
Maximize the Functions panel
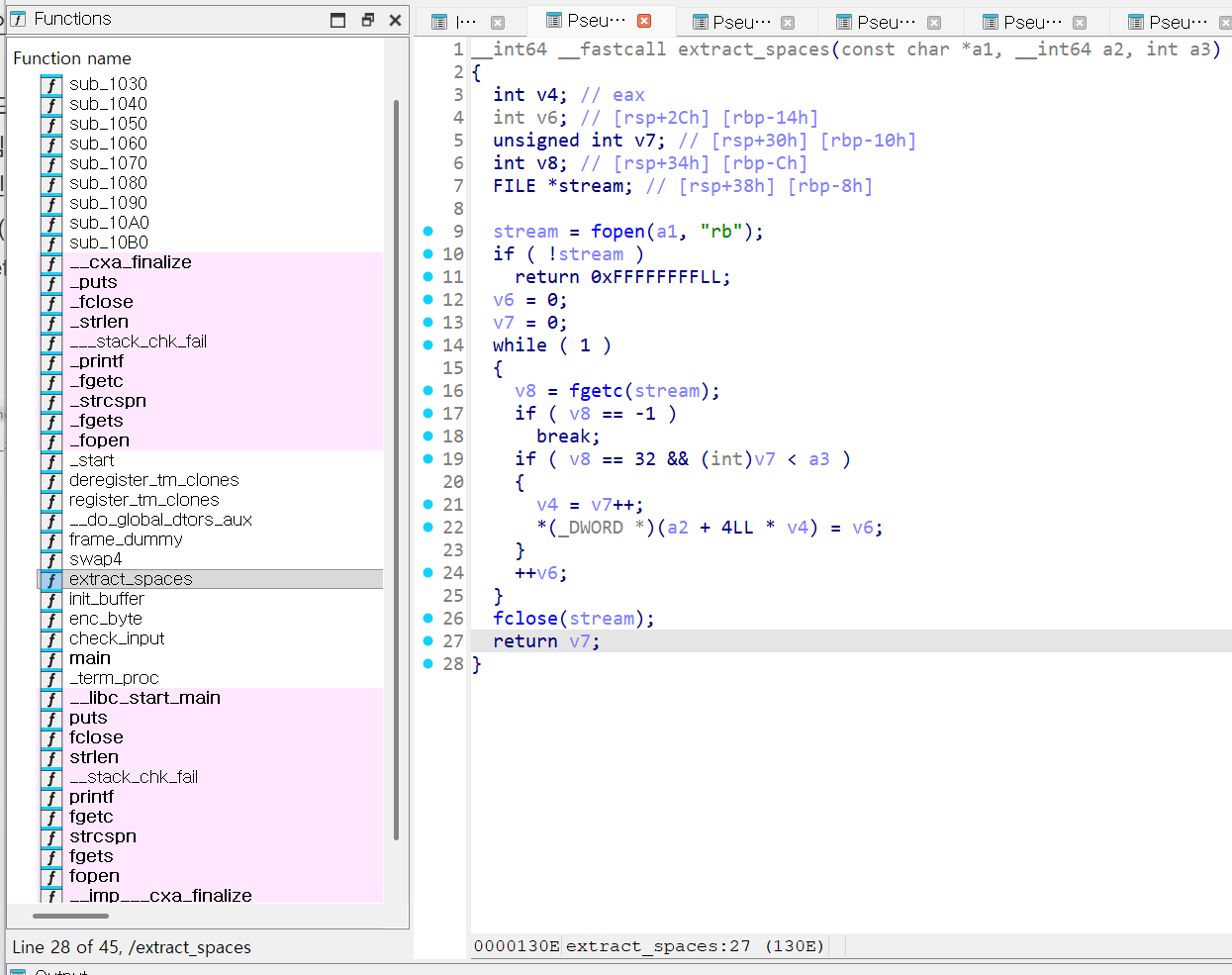(x=338, y=20)
